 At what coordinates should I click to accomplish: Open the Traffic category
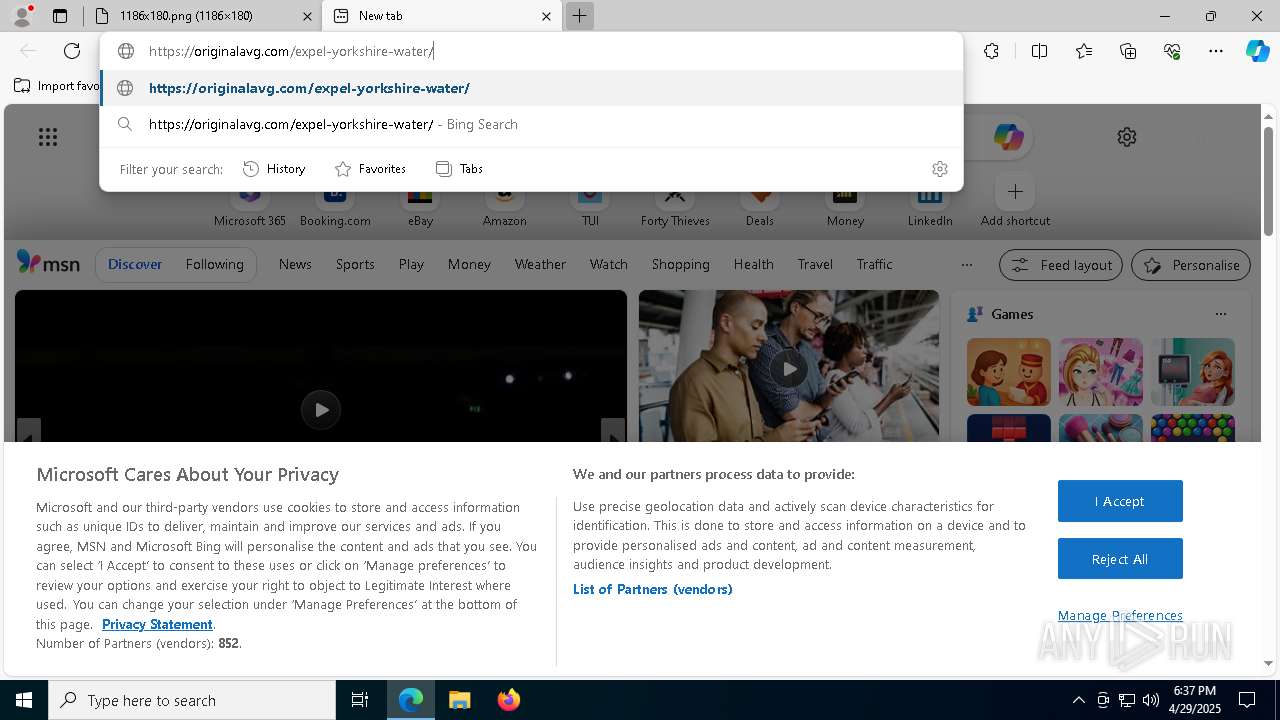pyautogui.click(x=874, y=264)
